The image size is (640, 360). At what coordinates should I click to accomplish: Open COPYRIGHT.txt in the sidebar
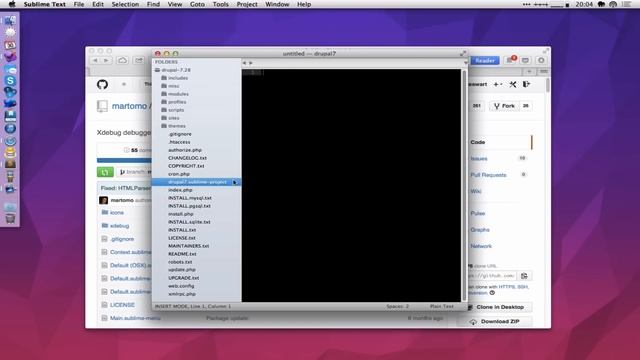click(x=186, y=166)
